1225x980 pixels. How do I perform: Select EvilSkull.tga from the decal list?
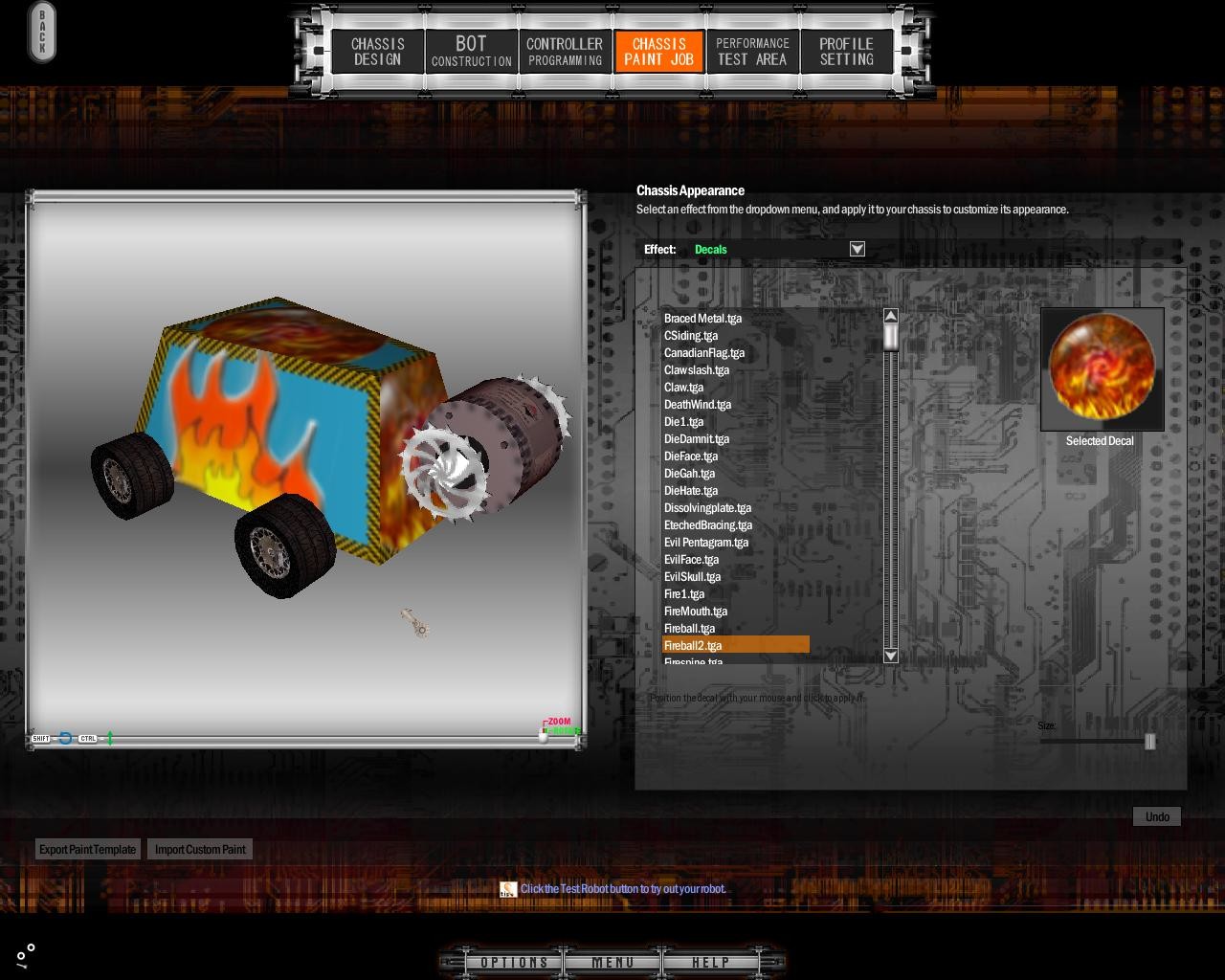point(692,577)
